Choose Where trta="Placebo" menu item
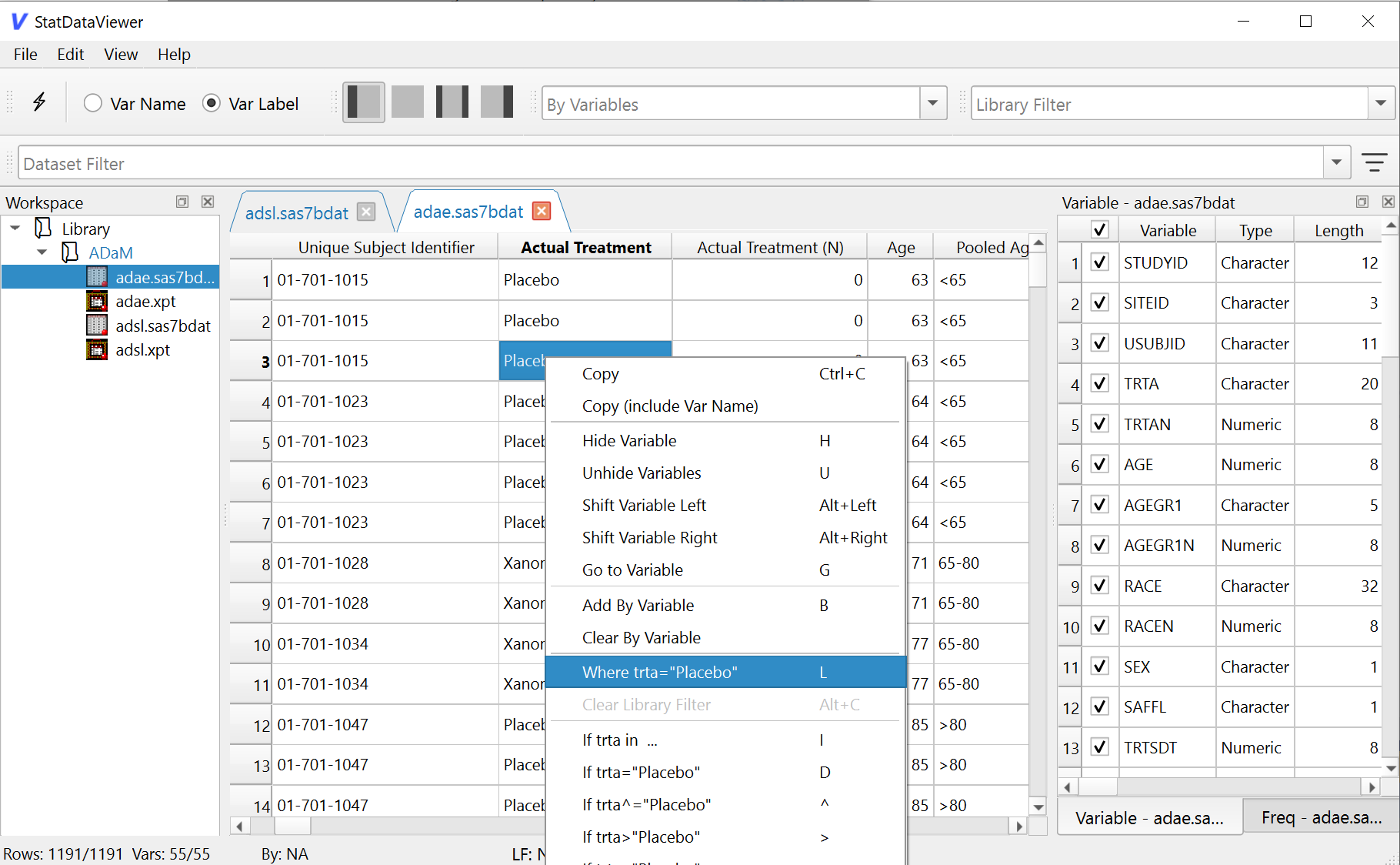1400x865 pixels. [659, 672]
